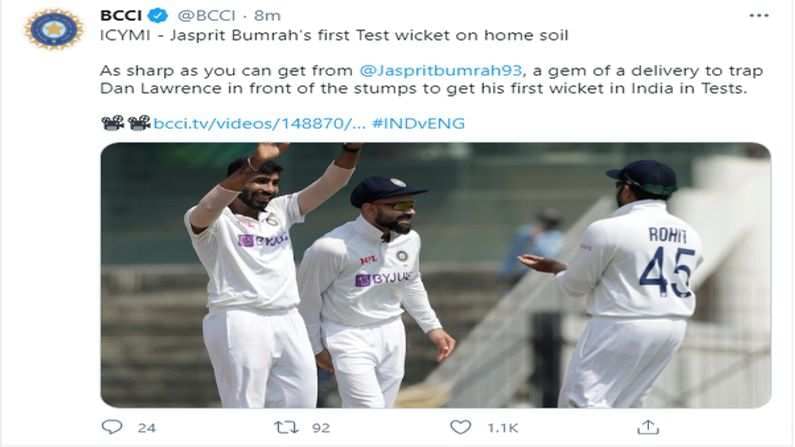Like the tweet with the heart icon
Viewport: 795px width, 447px height.
(460, 427)
